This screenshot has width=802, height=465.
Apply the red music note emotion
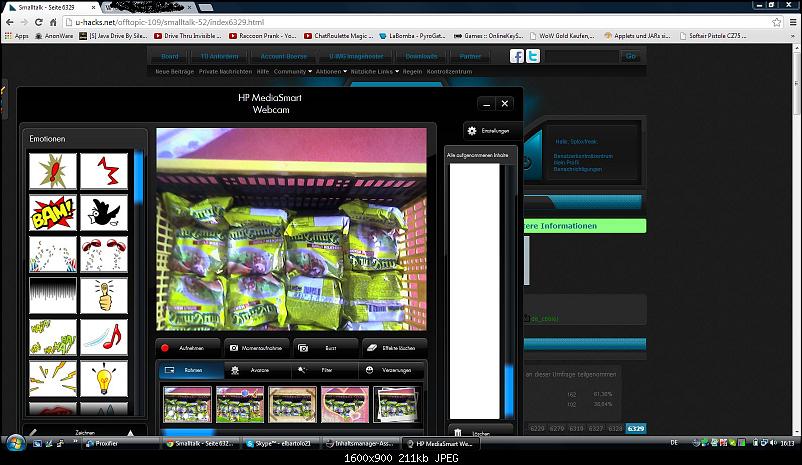103,338
